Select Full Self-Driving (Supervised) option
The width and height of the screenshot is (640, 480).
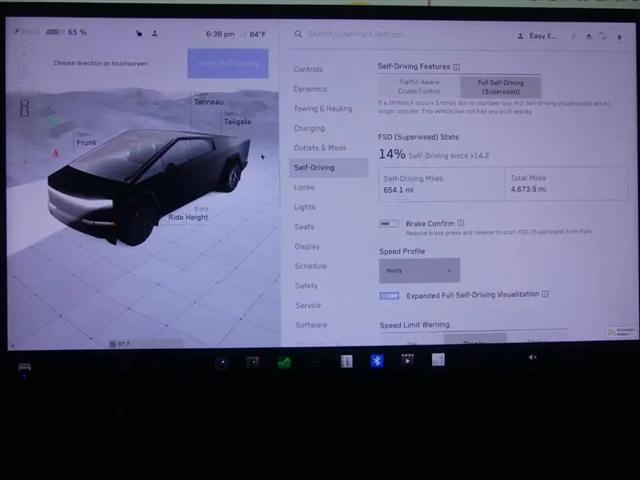(500, 87)
